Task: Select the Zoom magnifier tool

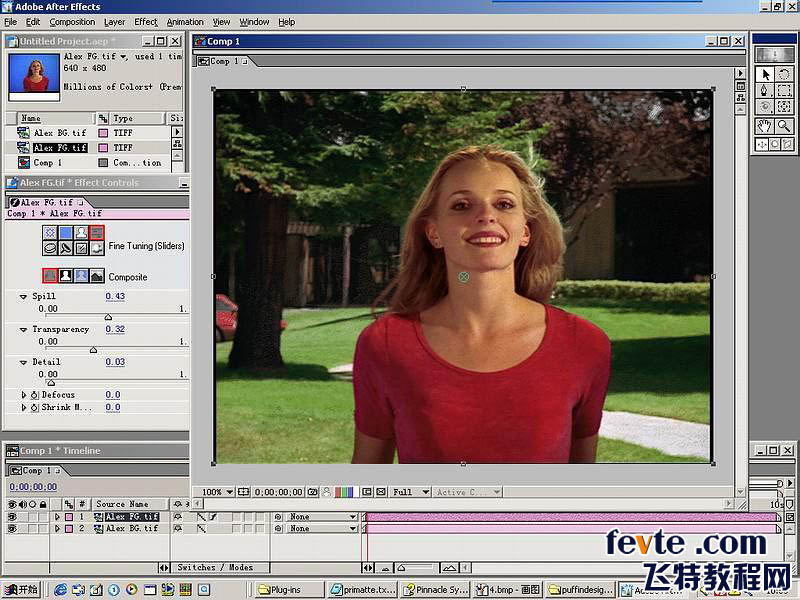Action: click(784, 126)
